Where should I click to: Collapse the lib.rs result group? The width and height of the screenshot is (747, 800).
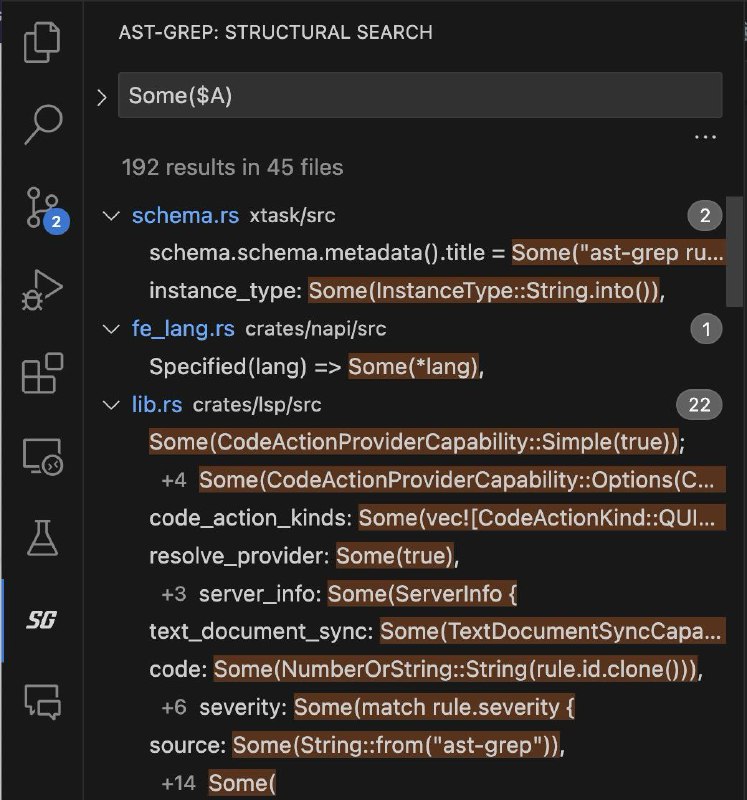(110, 405)
